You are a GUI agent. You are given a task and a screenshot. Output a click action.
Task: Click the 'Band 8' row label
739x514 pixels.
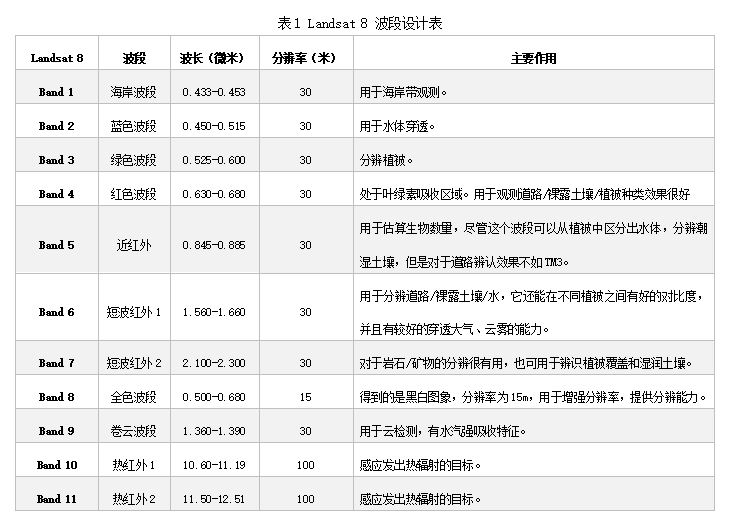pyautogui.click(x=56, y=397)
